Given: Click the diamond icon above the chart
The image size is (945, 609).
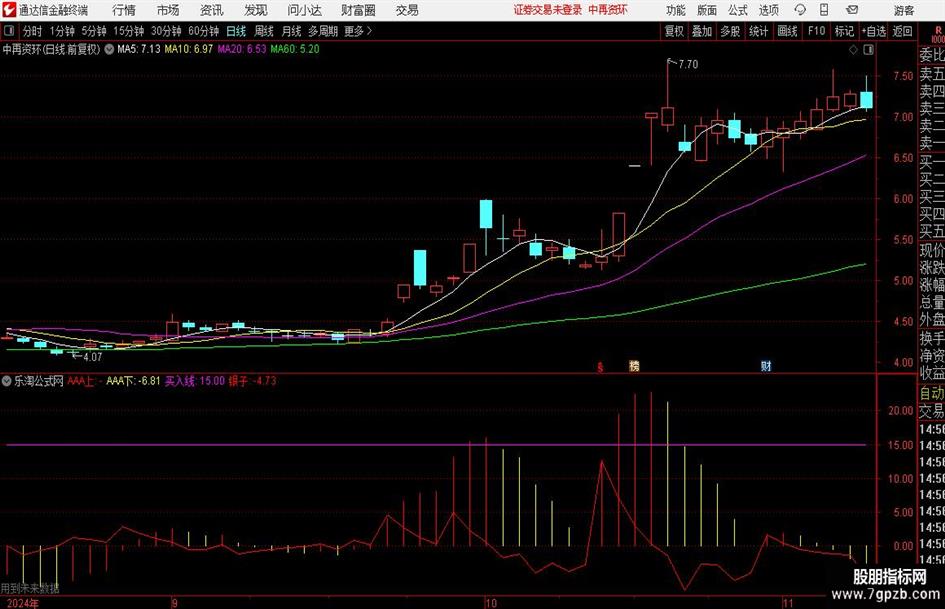Looking at the screenshot, I should [x=853, y=50].
